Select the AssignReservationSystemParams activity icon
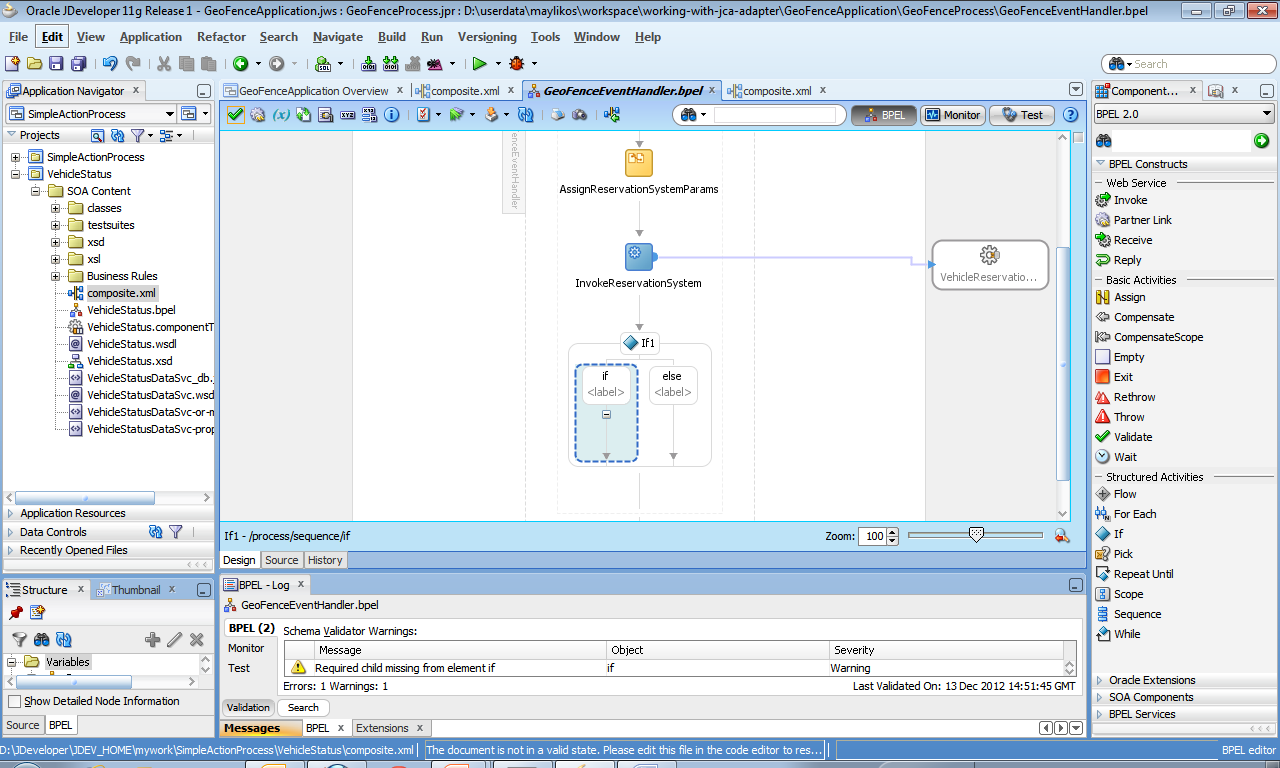The height and width of the screenshot is (768, 1280). click(x=639, y=162)
